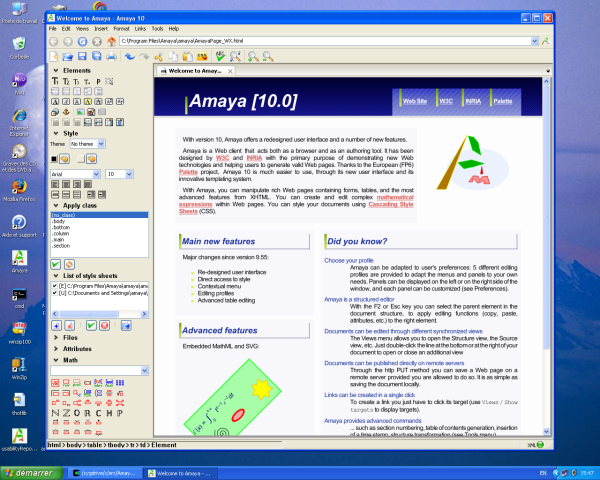Click the Web Site link in banner
The width and height of the screenshot is (600, 480).
415,102
